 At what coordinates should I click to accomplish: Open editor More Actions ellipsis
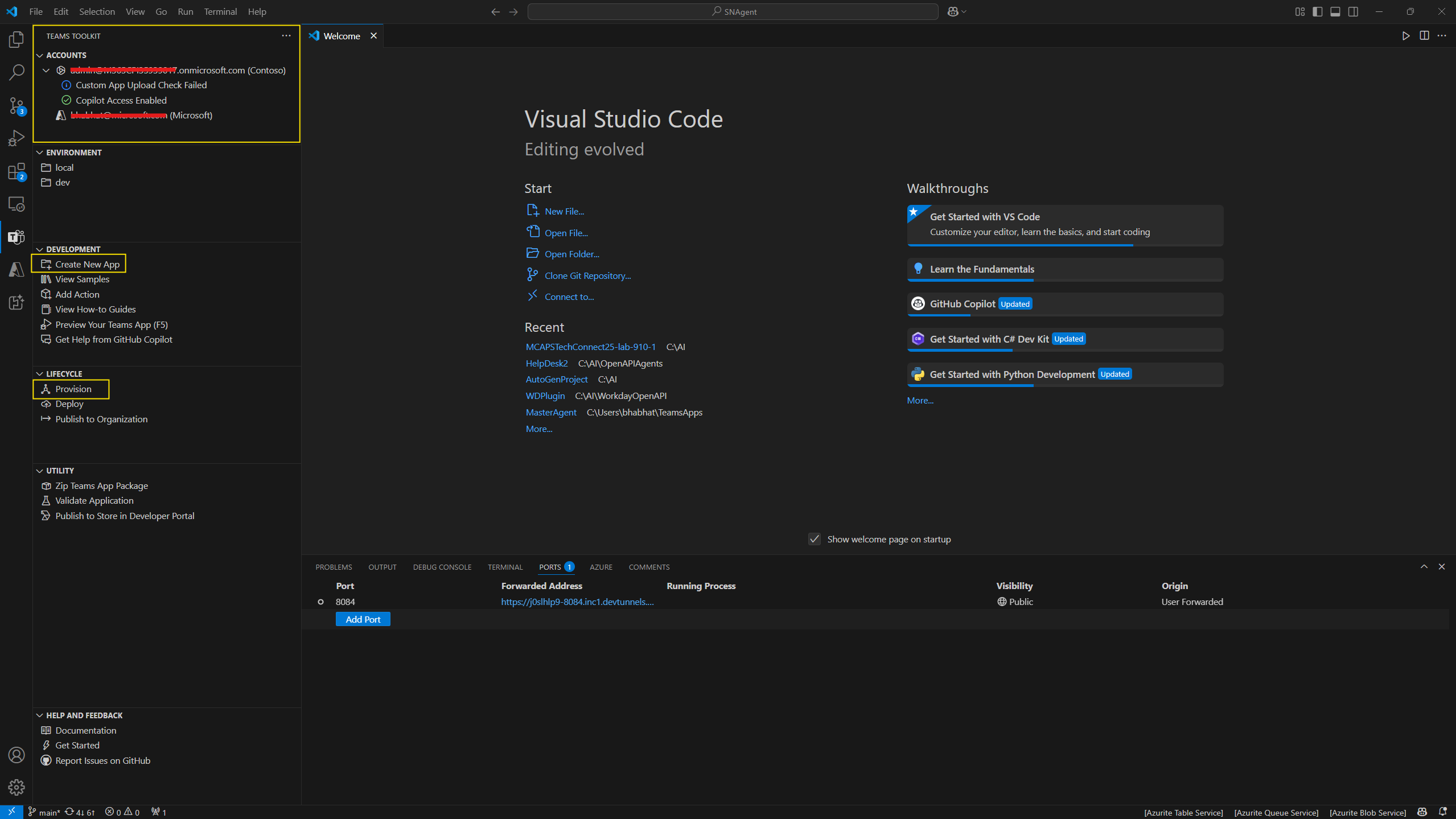(x=1442, y=36)
